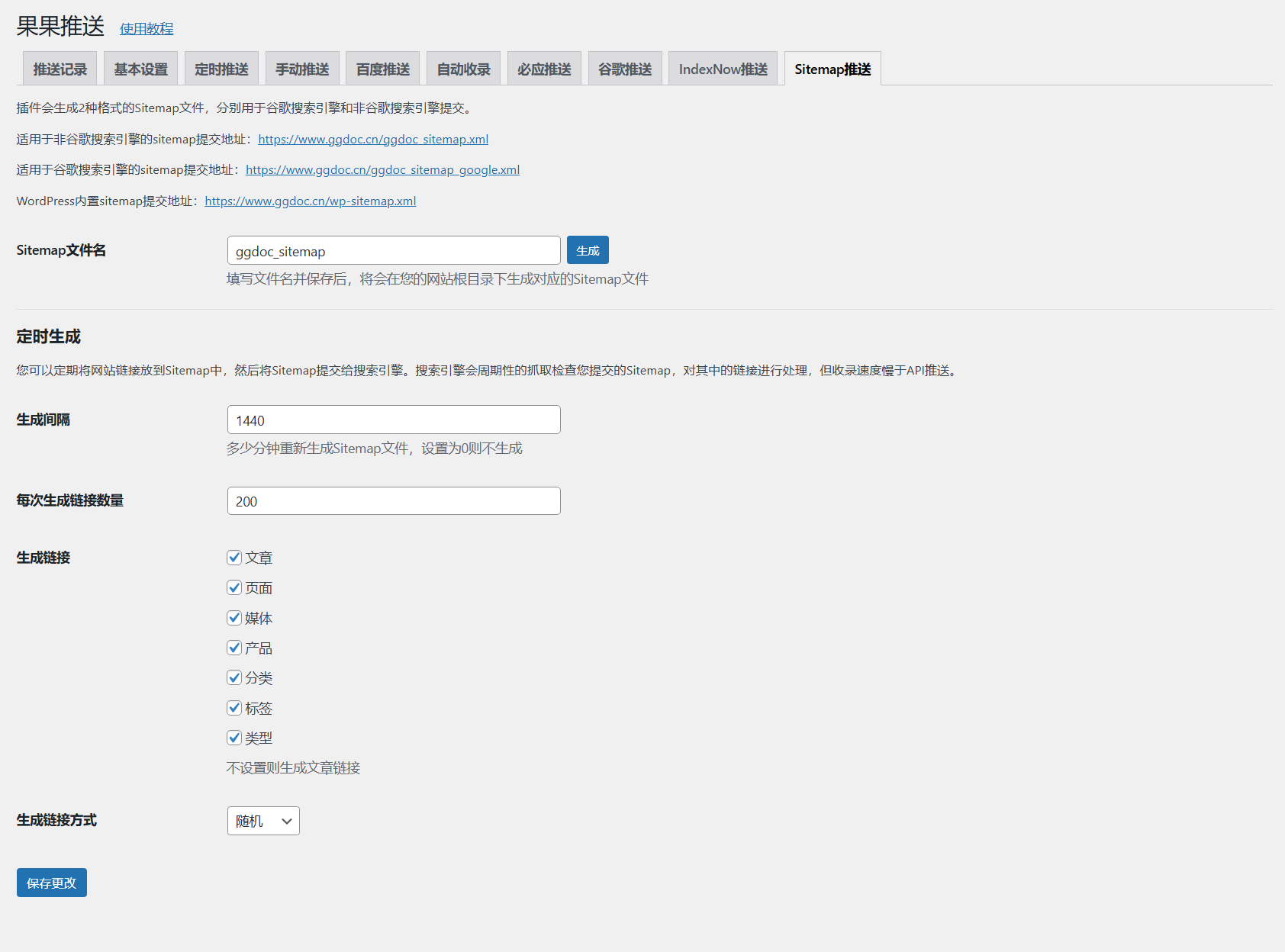Click the 定时生成 section heading
Image resolution: width=1285 pixels, height=952 pixels.
pos(49,336)
